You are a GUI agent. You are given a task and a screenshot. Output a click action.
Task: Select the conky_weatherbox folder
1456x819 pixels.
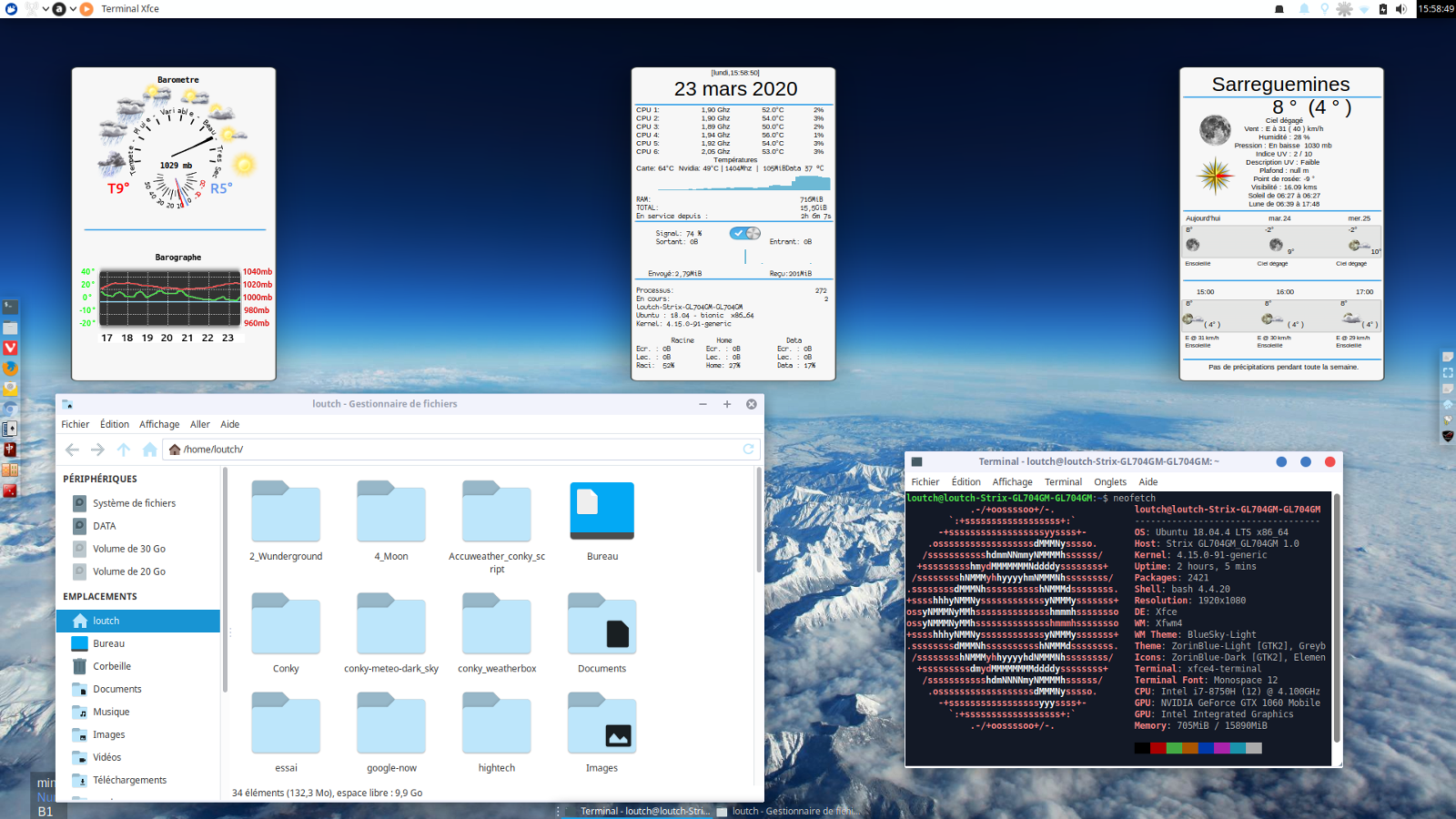497,632
